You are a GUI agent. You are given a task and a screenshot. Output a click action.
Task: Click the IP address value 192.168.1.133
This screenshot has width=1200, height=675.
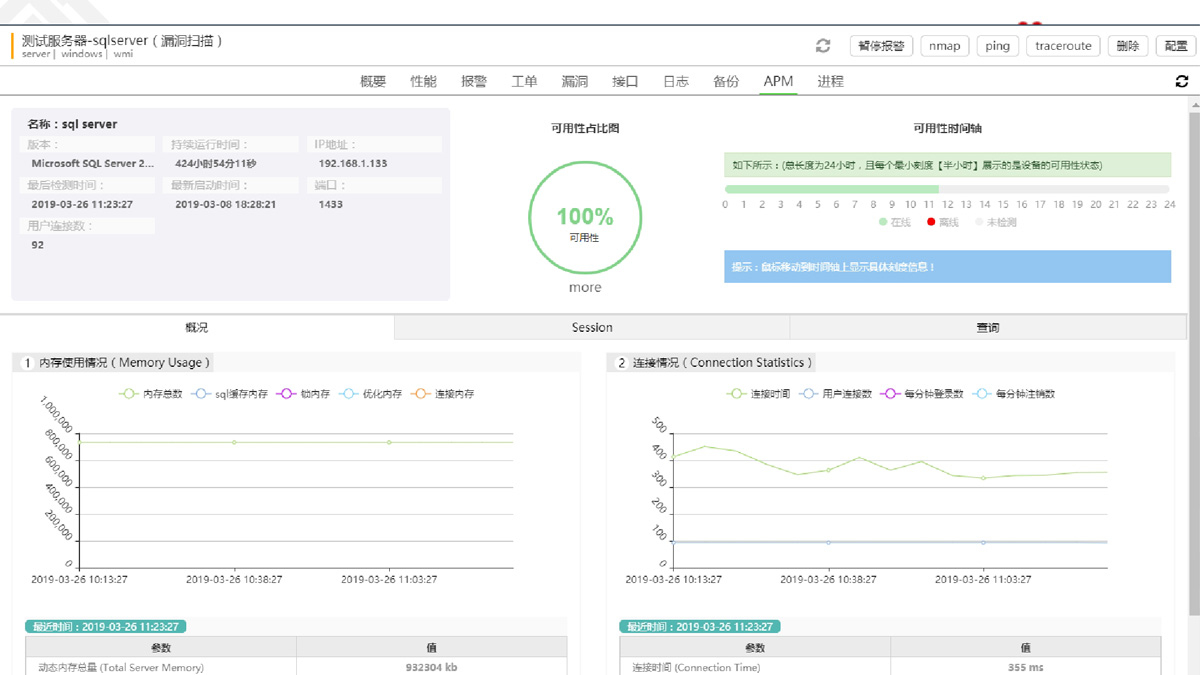(353, 163)
